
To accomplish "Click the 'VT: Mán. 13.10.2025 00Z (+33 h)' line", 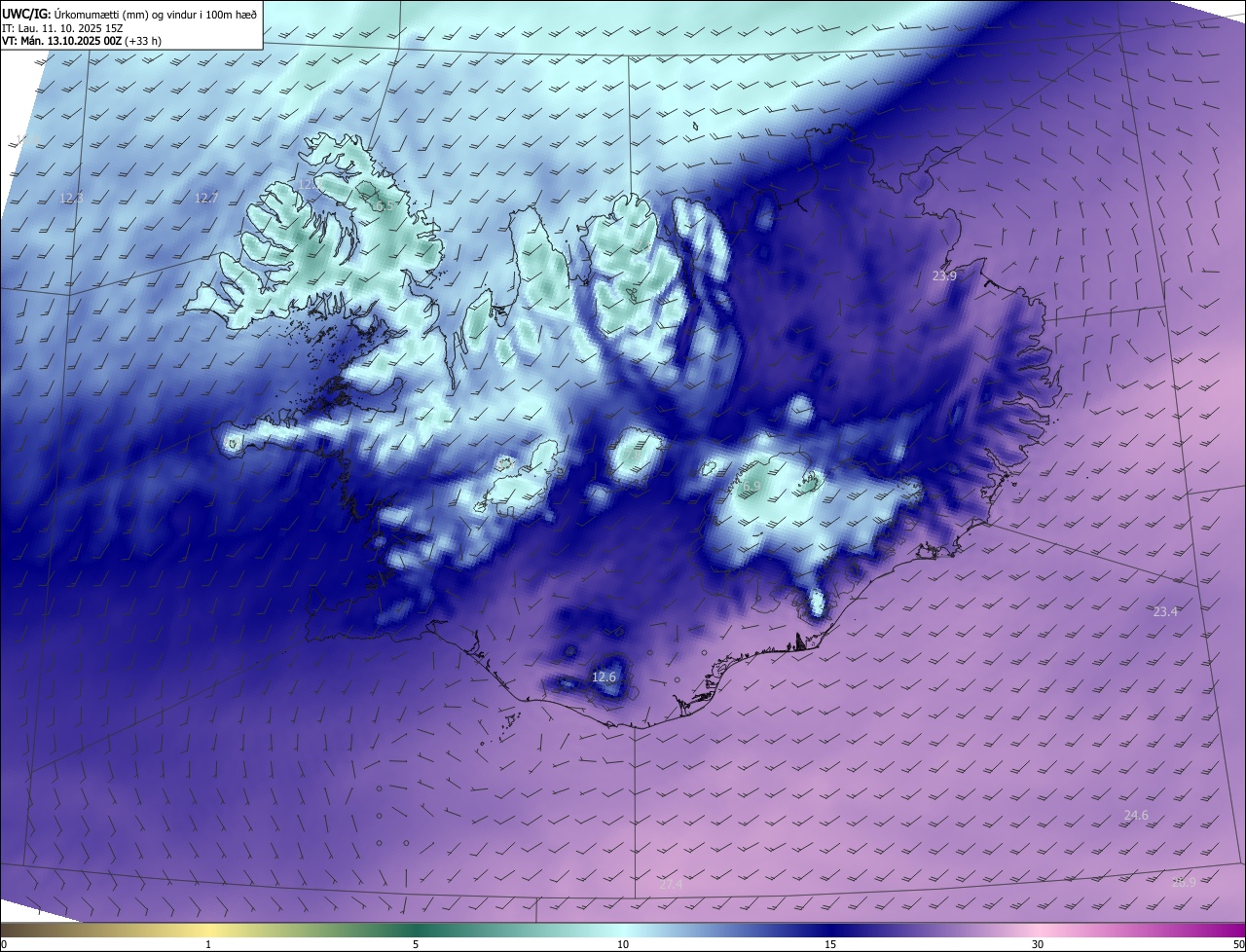I will pos(82,41).
